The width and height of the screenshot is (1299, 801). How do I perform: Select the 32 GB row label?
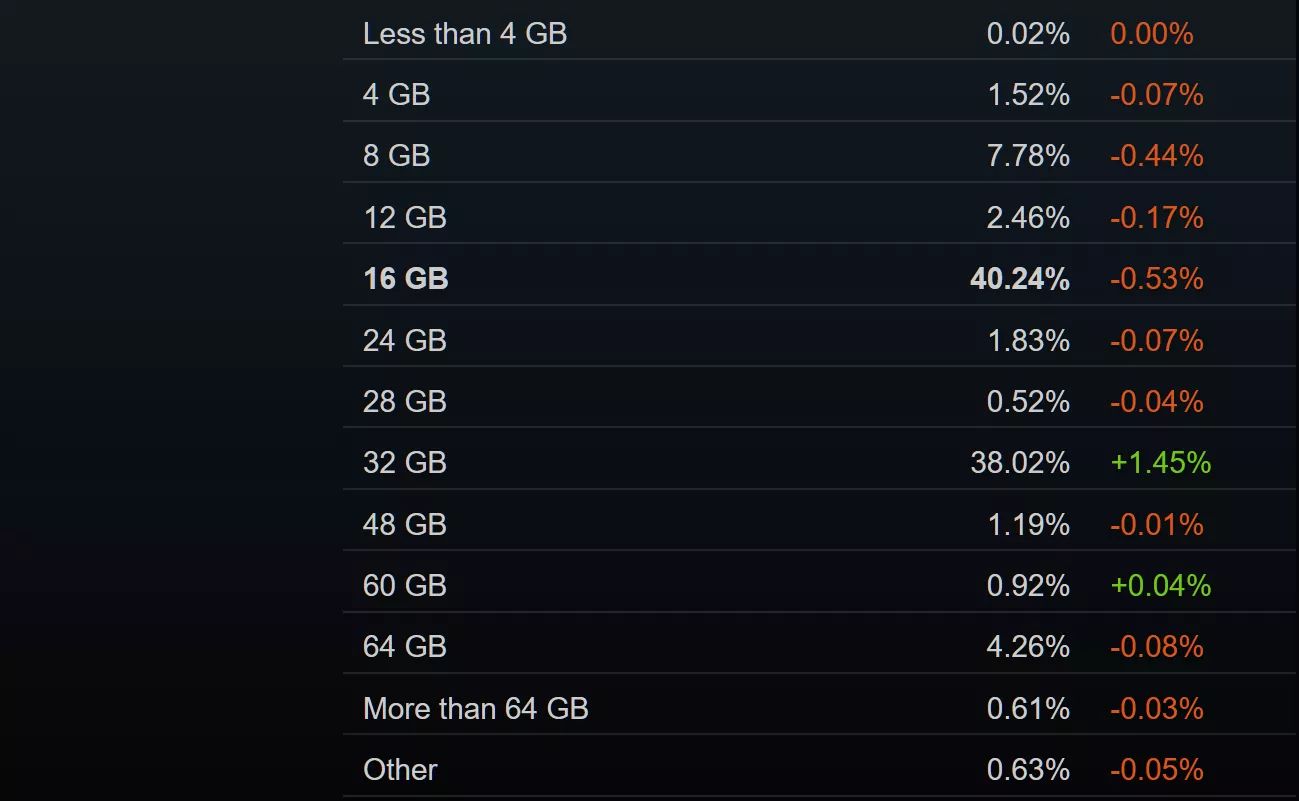click(x=404, y=463)
